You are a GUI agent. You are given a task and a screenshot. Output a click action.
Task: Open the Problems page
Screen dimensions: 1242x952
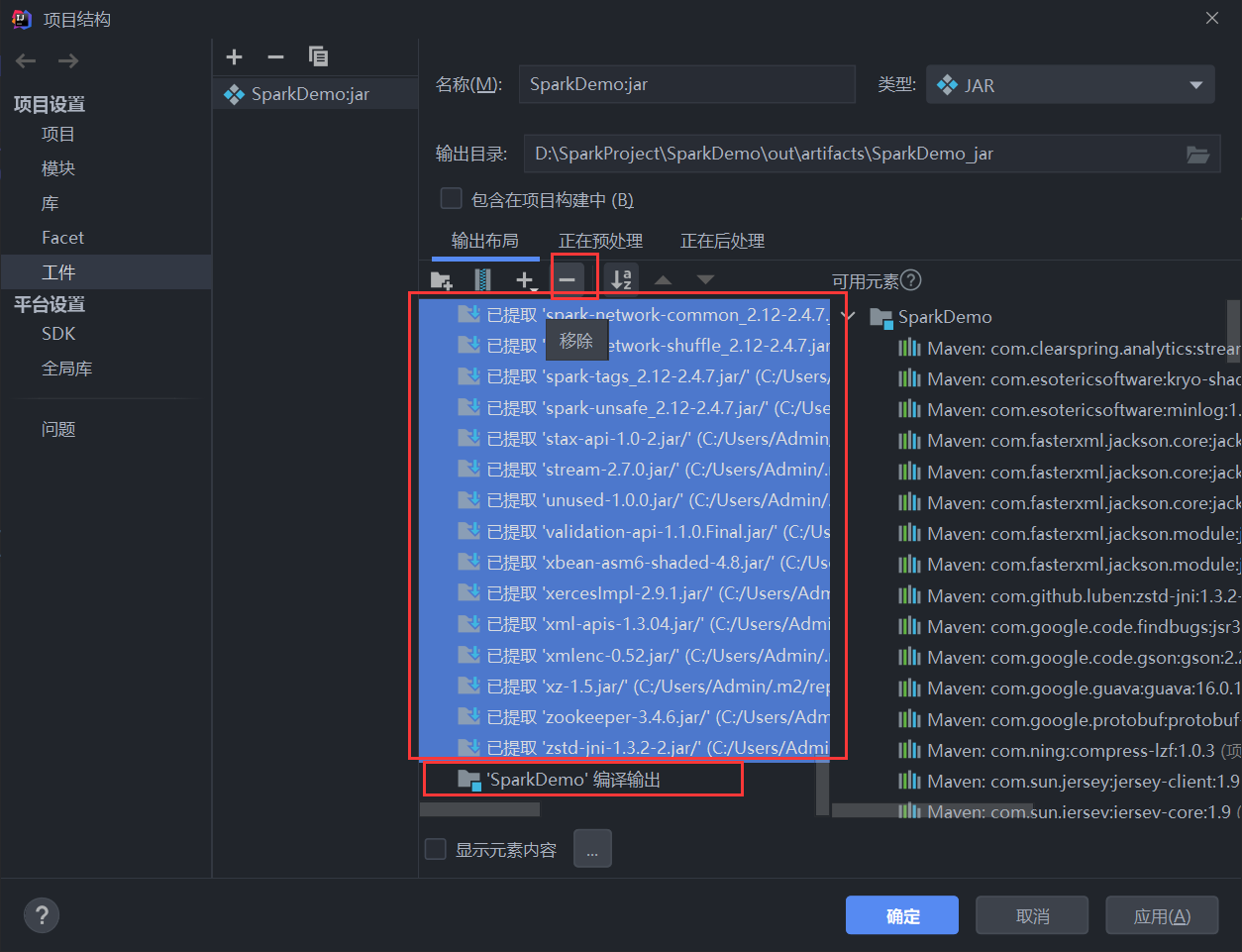pos(58,429)
